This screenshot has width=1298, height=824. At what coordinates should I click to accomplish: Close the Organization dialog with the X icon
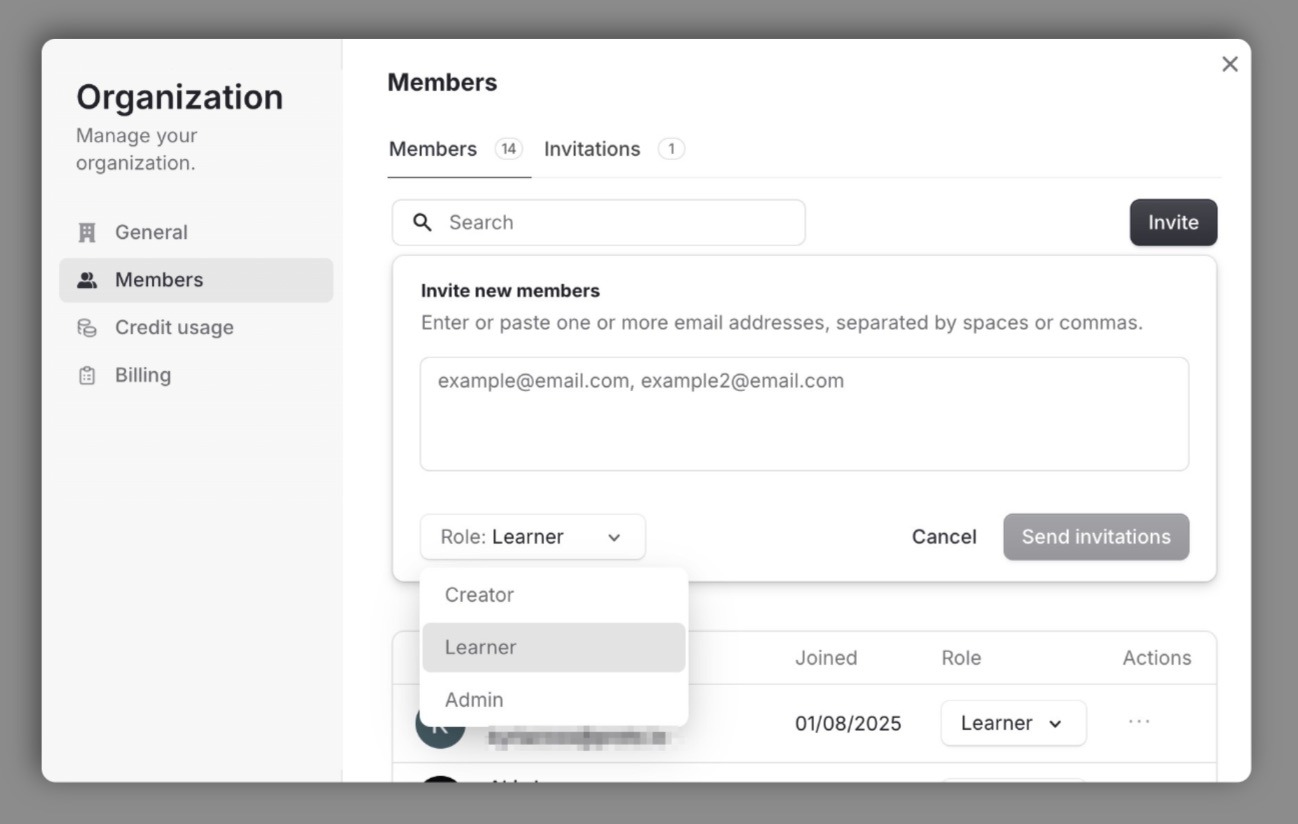(1229, 63)
